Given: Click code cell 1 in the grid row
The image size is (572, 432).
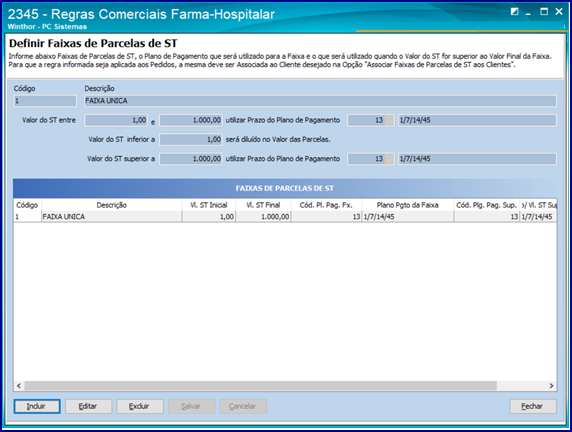Looking at the screenshot, I should [27, 217].
